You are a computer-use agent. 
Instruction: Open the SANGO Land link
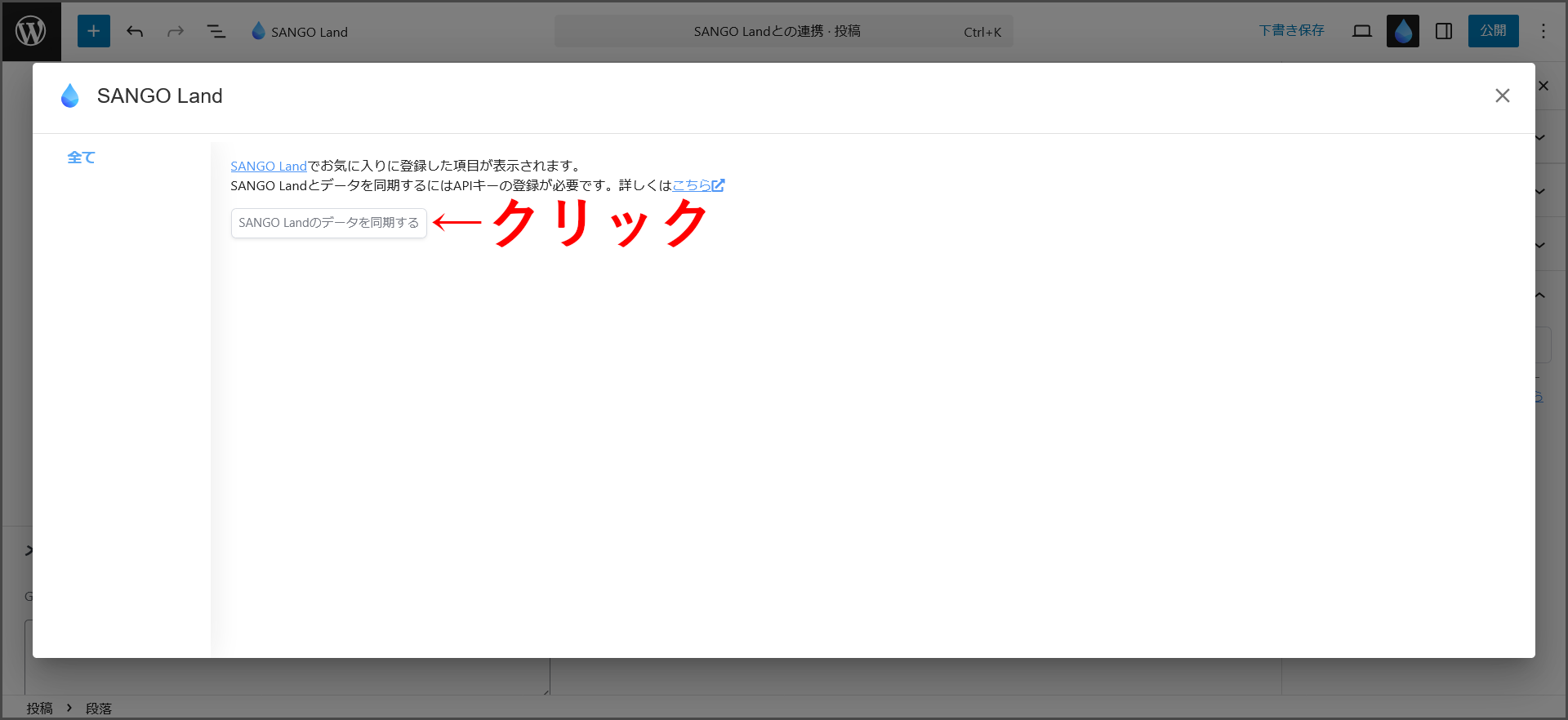click(269, 166)
